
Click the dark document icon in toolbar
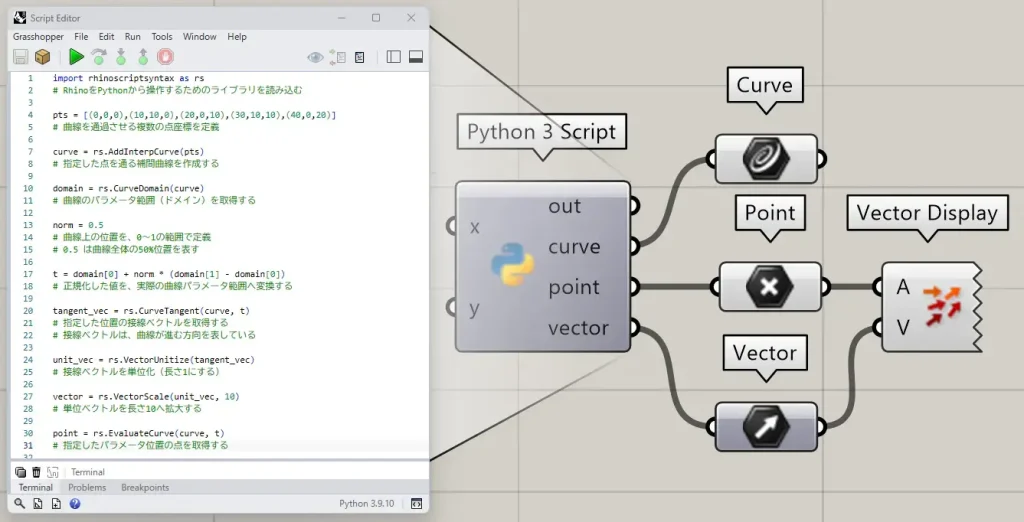pos(359,57)
